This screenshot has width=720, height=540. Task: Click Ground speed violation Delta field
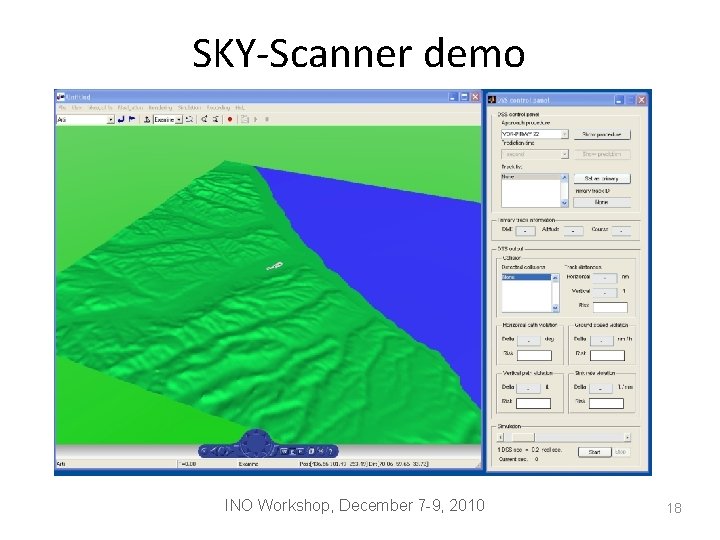[602, 340]
